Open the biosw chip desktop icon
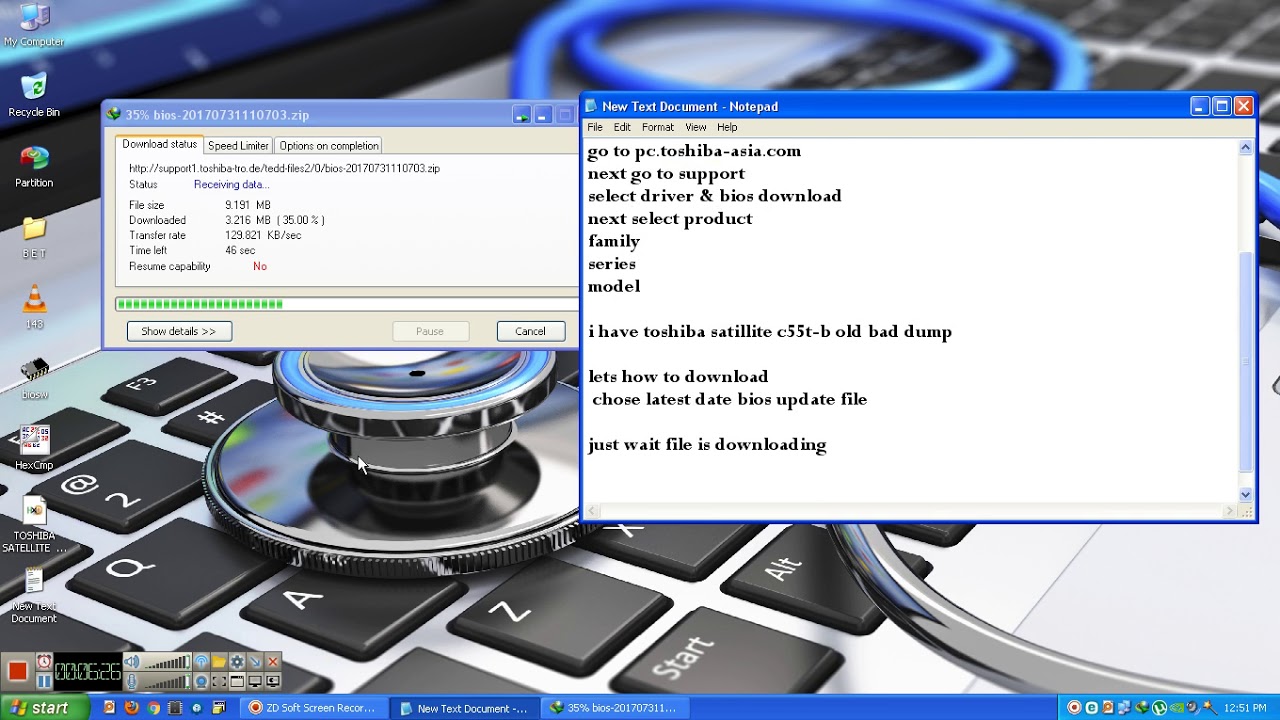This screenshot has width=1280, height=720. click(34, 378)
